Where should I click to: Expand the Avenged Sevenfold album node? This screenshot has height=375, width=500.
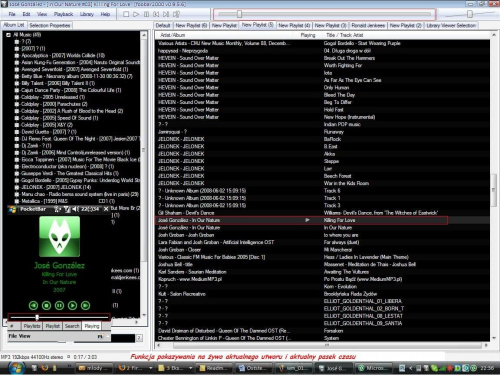point(17,69)
